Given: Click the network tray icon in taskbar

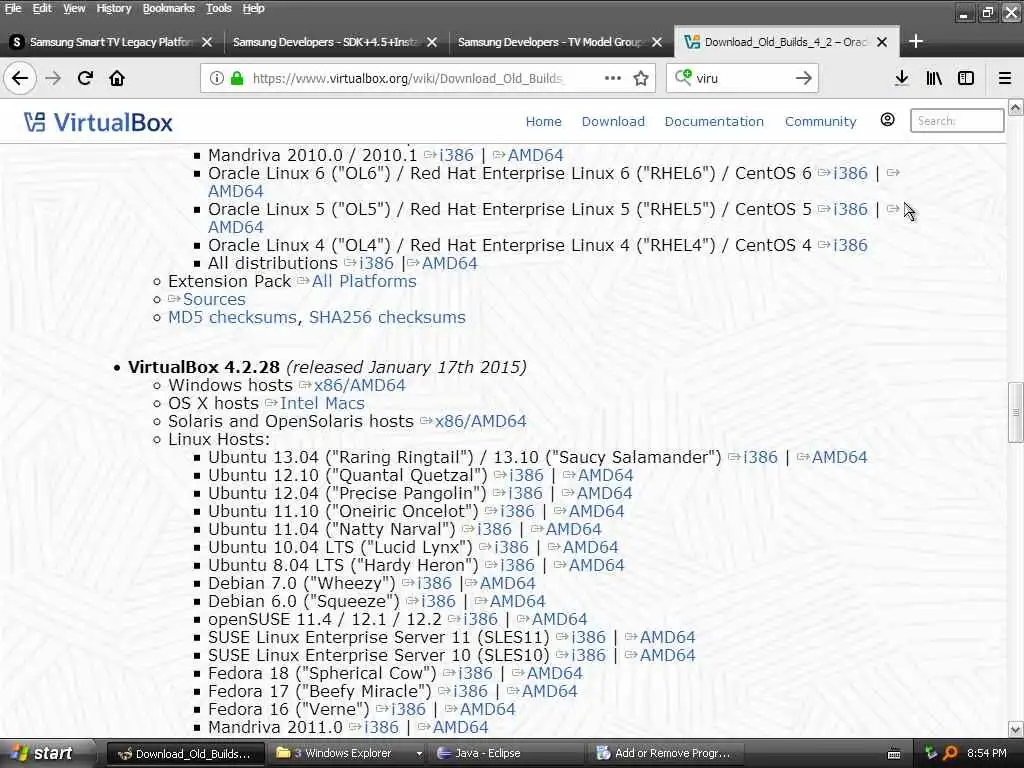Looking at the screenshot, I should pos(931,753).
